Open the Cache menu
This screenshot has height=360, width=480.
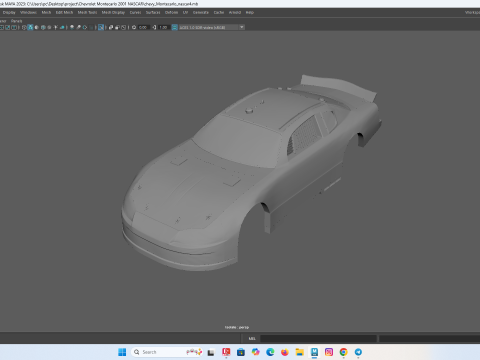click(219, 12)
